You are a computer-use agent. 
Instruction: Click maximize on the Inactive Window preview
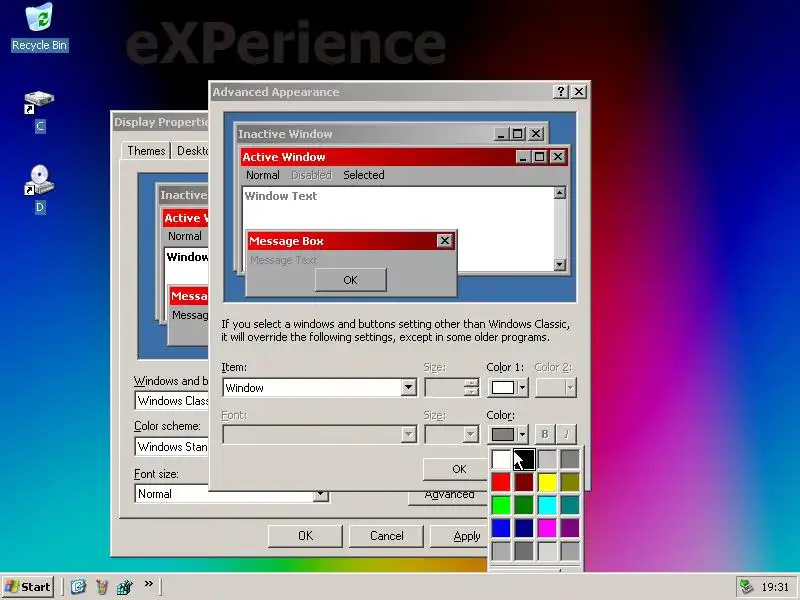tap(517, 134)
